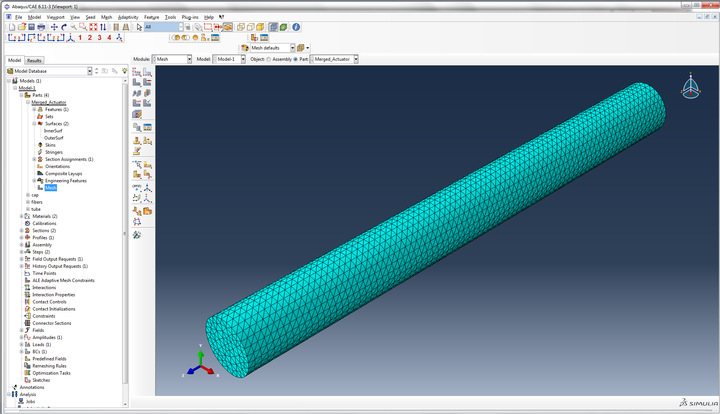This screenshot has width=720, height=414.
Task: Click the Cycle Views up-down arrows icon
Action: [x=103, y=28]
